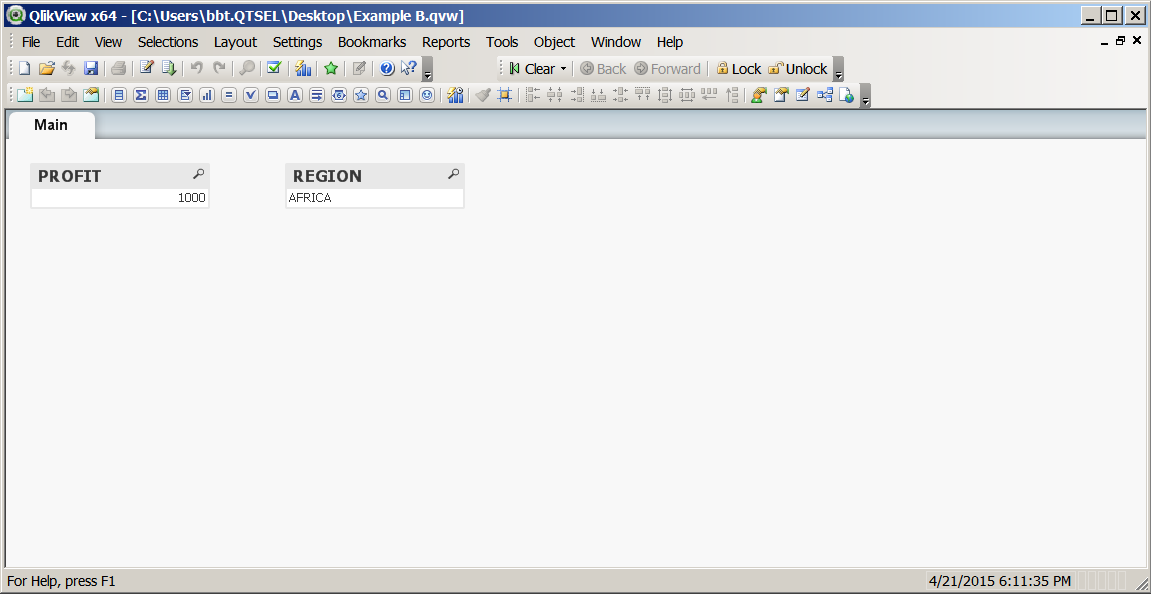Click the WebView mode globe icon
The image size is (1151, 595).
[x=846, y=95]
